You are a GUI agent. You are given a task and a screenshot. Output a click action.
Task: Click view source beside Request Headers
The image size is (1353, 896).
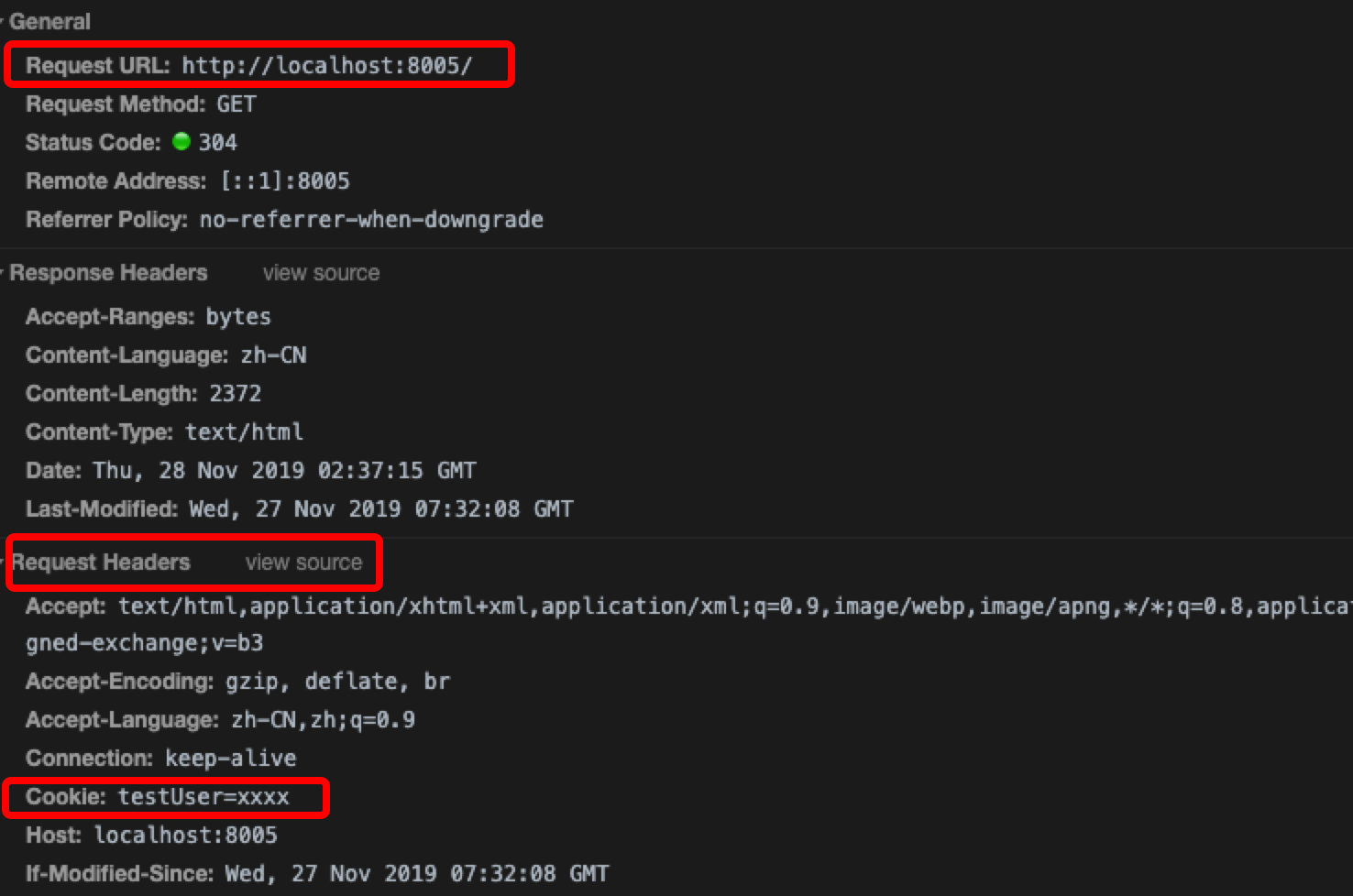(303, 563)
